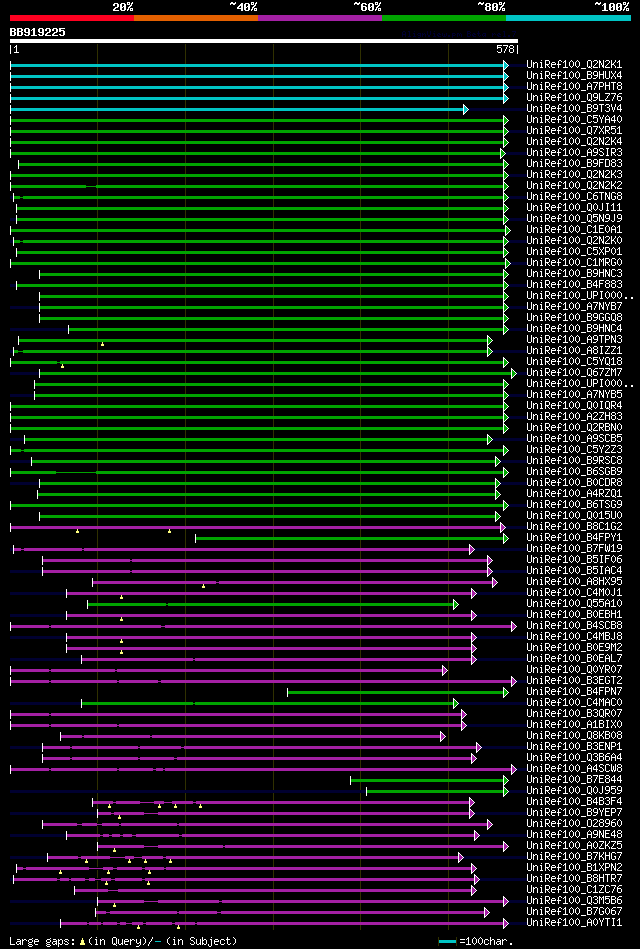This screenshot has width=640, height=949.
Task: Click the yellow gap marker under the C5YQ18 alignment
Action: (62, 366)
